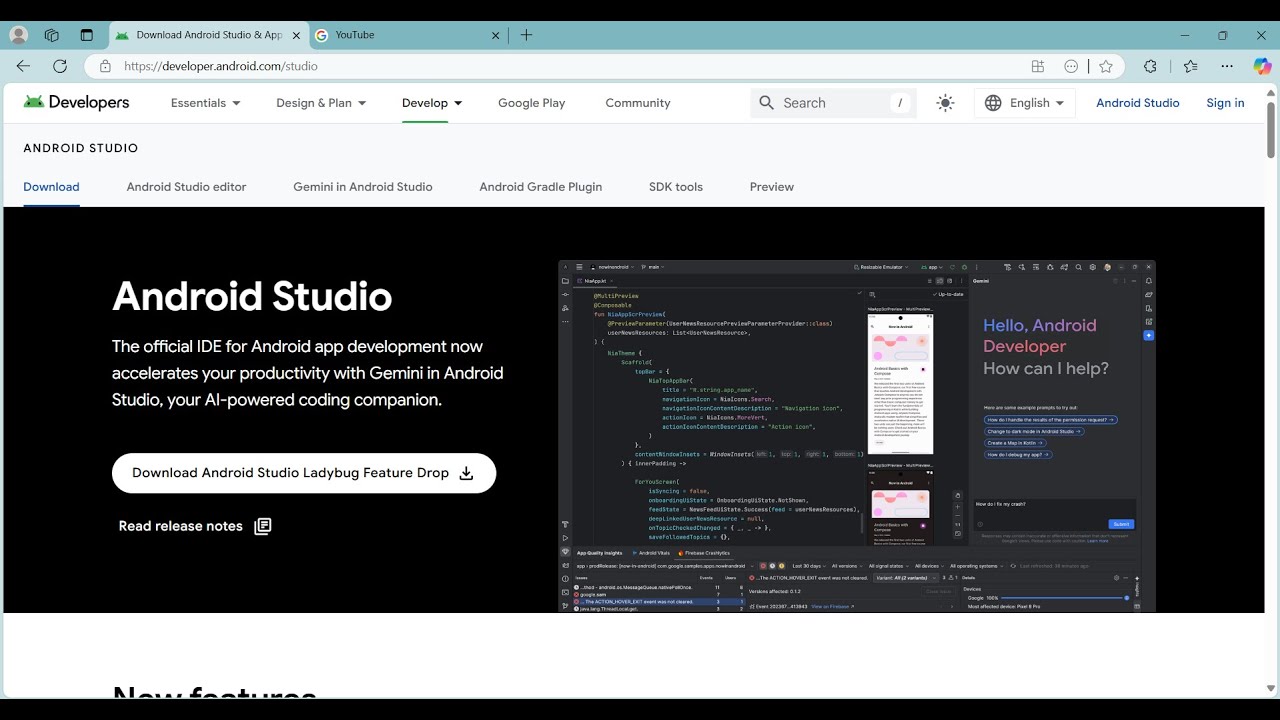Switch to Android Gradle Plugin tab
The image size is (1280, 720).
tap(541, 187)
